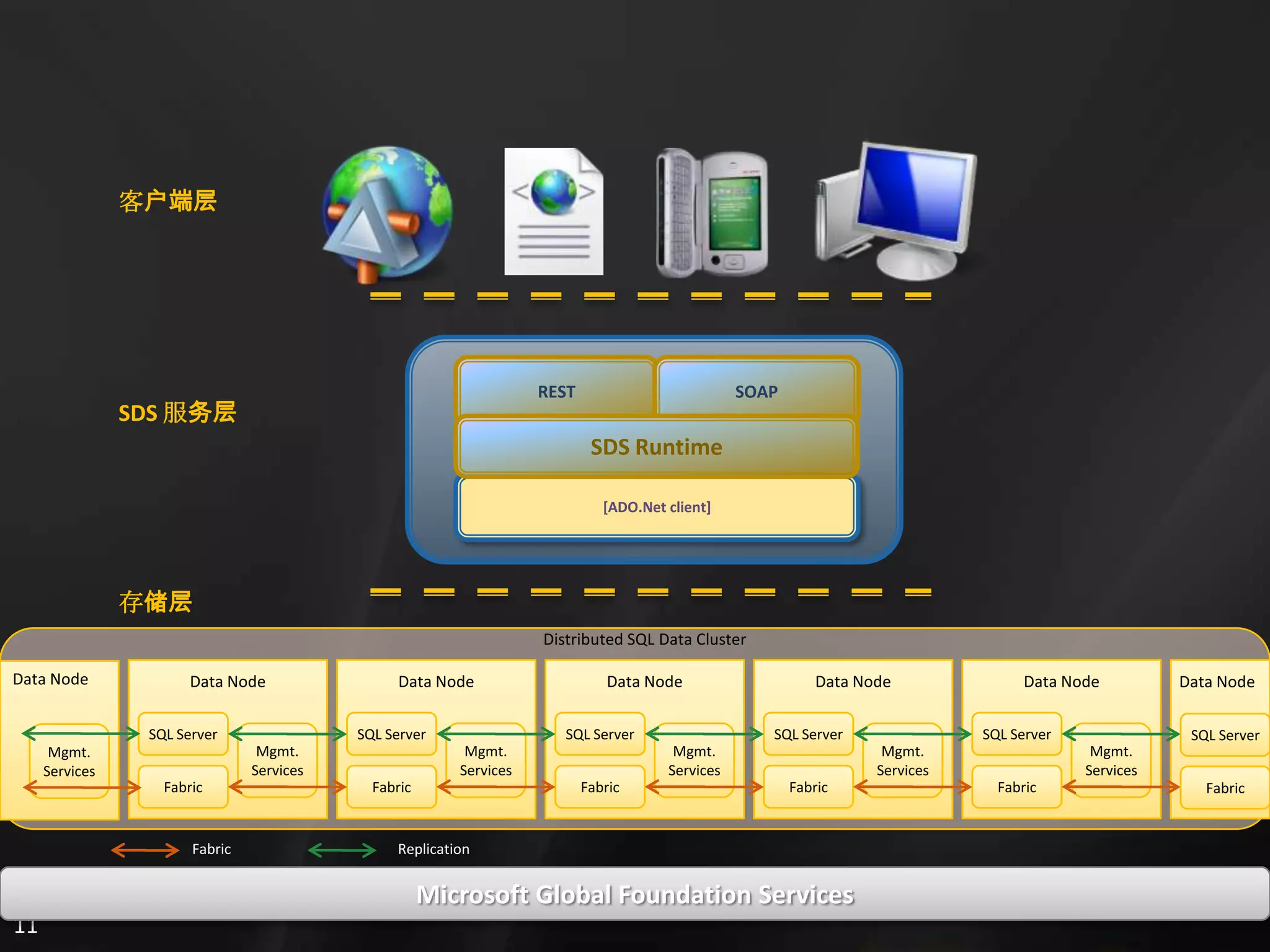Select the 客户端层 label
The width and height of the screenshot is (1270, 952).
[167, 201]
